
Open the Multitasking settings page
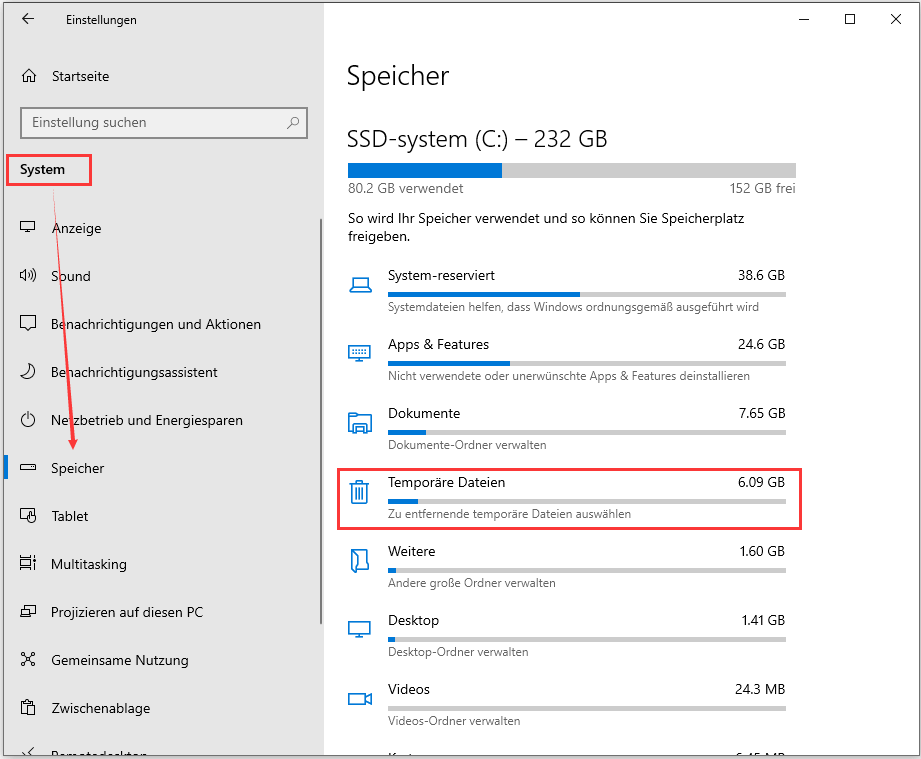point(162,564)
